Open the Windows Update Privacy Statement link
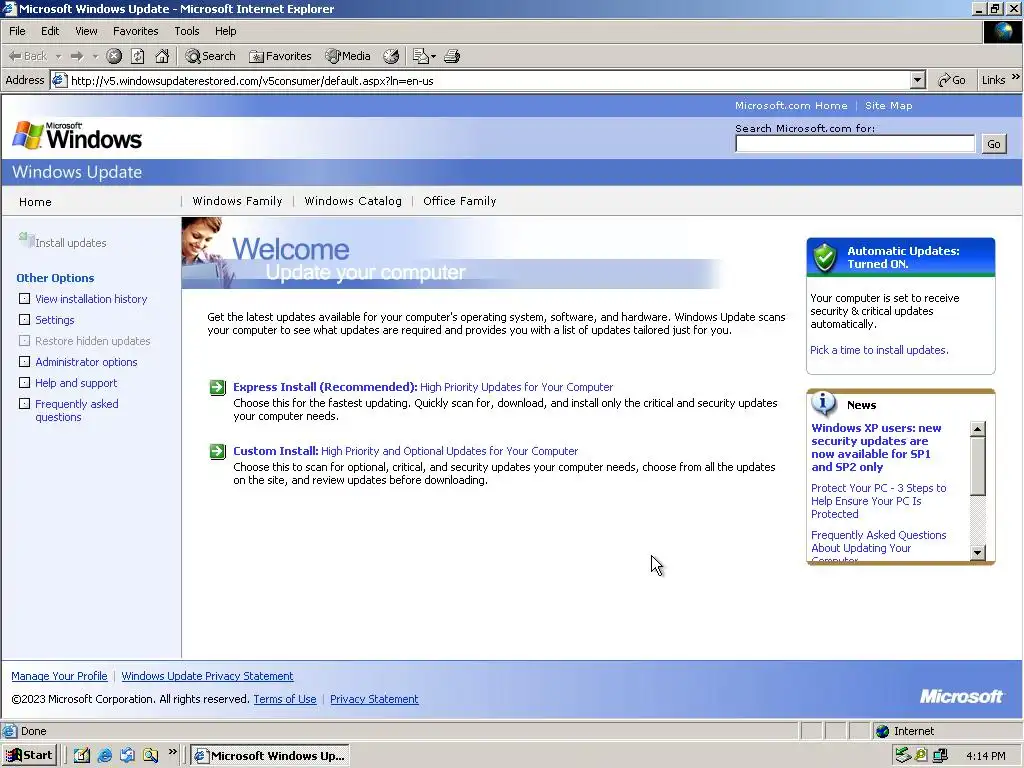 click(207, 676)
